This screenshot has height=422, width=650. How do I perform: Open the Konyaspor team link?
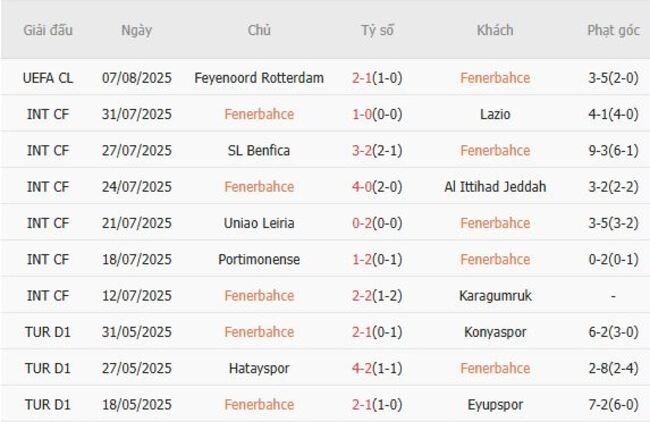pyautogui.click(x=495, y=332)
